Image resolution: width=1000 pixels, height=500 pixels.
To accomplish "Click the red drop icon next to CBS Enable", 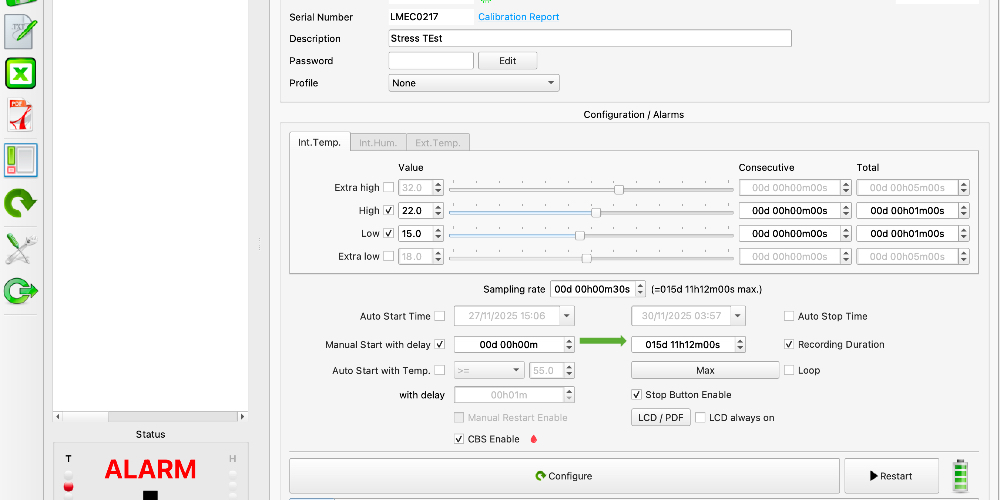I will (534, 439).
